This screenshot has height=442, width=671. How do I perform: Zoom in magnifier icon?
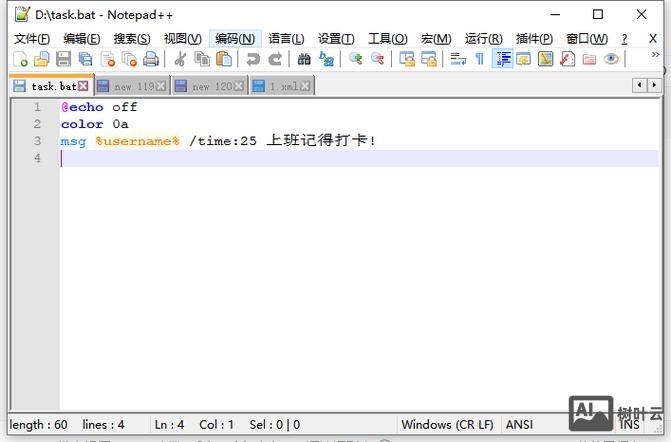tap(356, 59)
